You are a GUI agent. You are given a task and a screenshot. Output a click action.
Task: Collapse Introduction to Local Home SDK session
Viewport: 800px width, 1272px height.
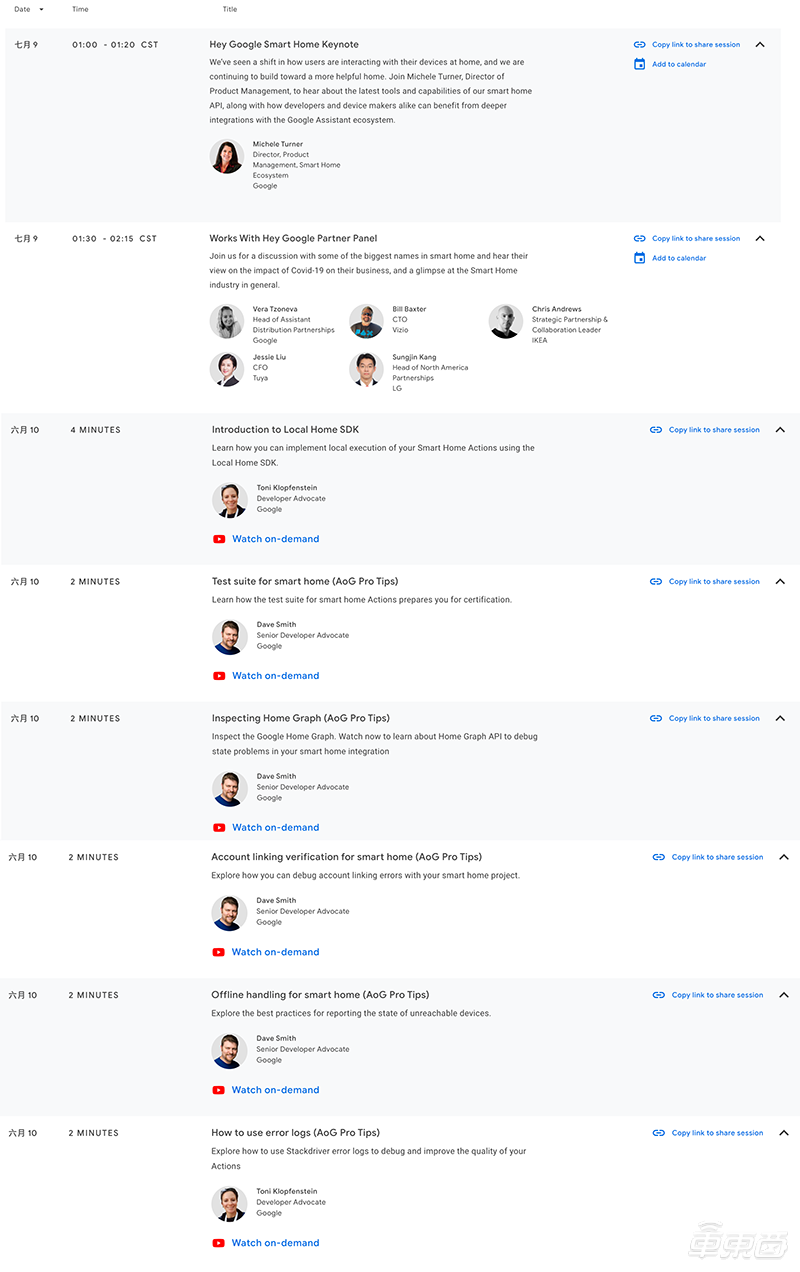[781, 430]
